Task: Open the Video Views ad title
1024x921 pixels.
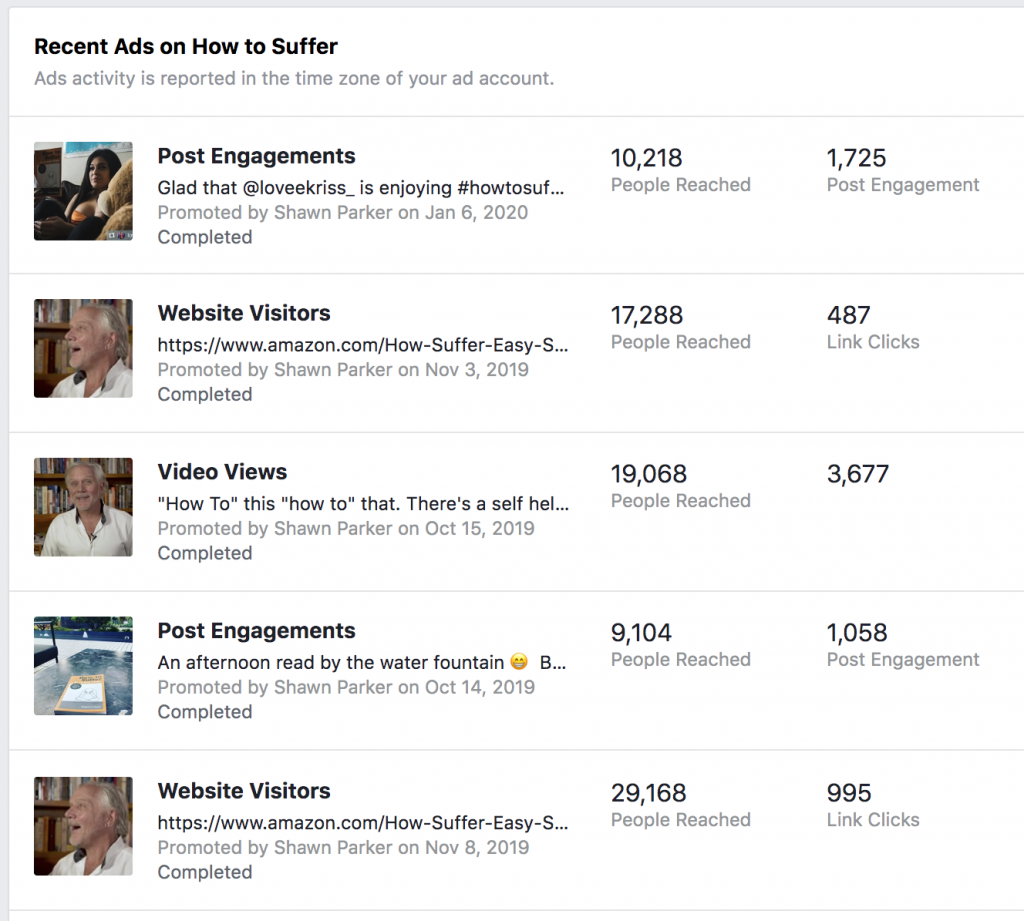Action: [x=222, y=472]
